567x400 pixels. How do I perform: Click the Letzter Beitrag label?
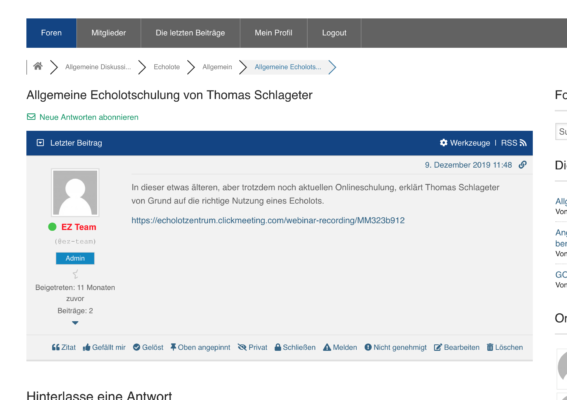click(76, 143)
